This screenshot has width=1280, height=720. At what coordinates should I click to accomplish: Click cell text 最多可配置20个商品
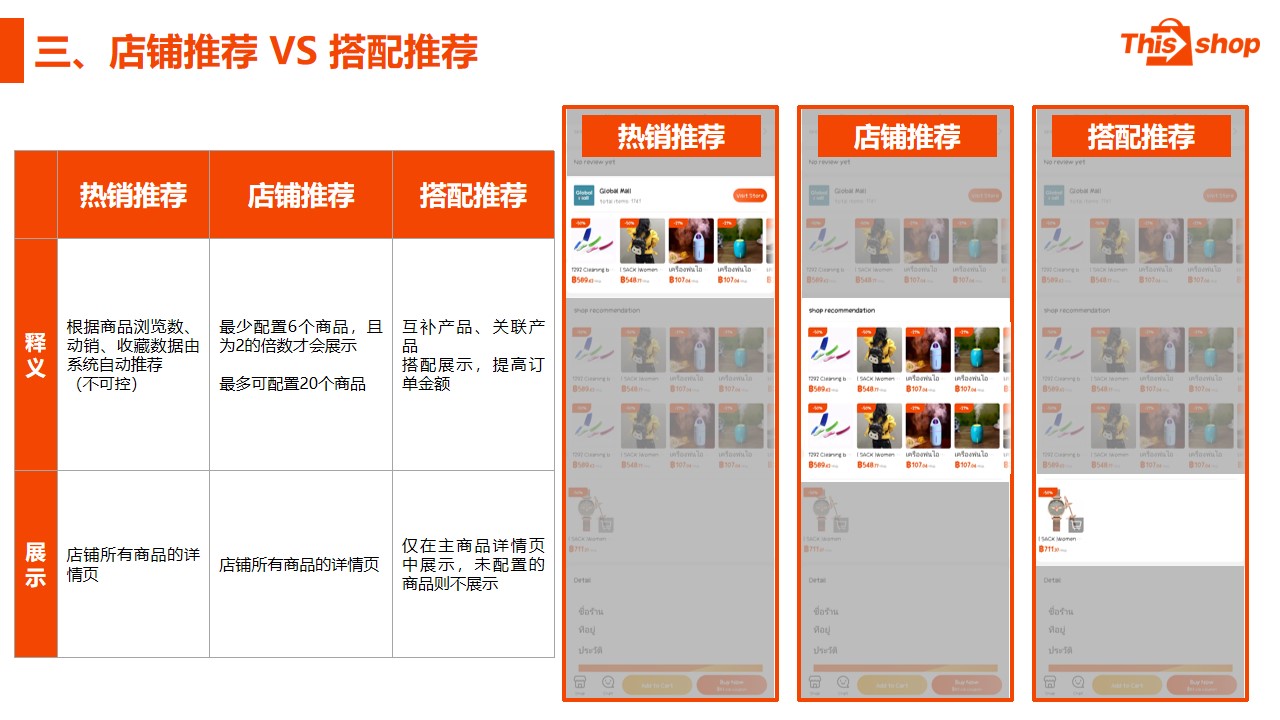pos(293,384)
